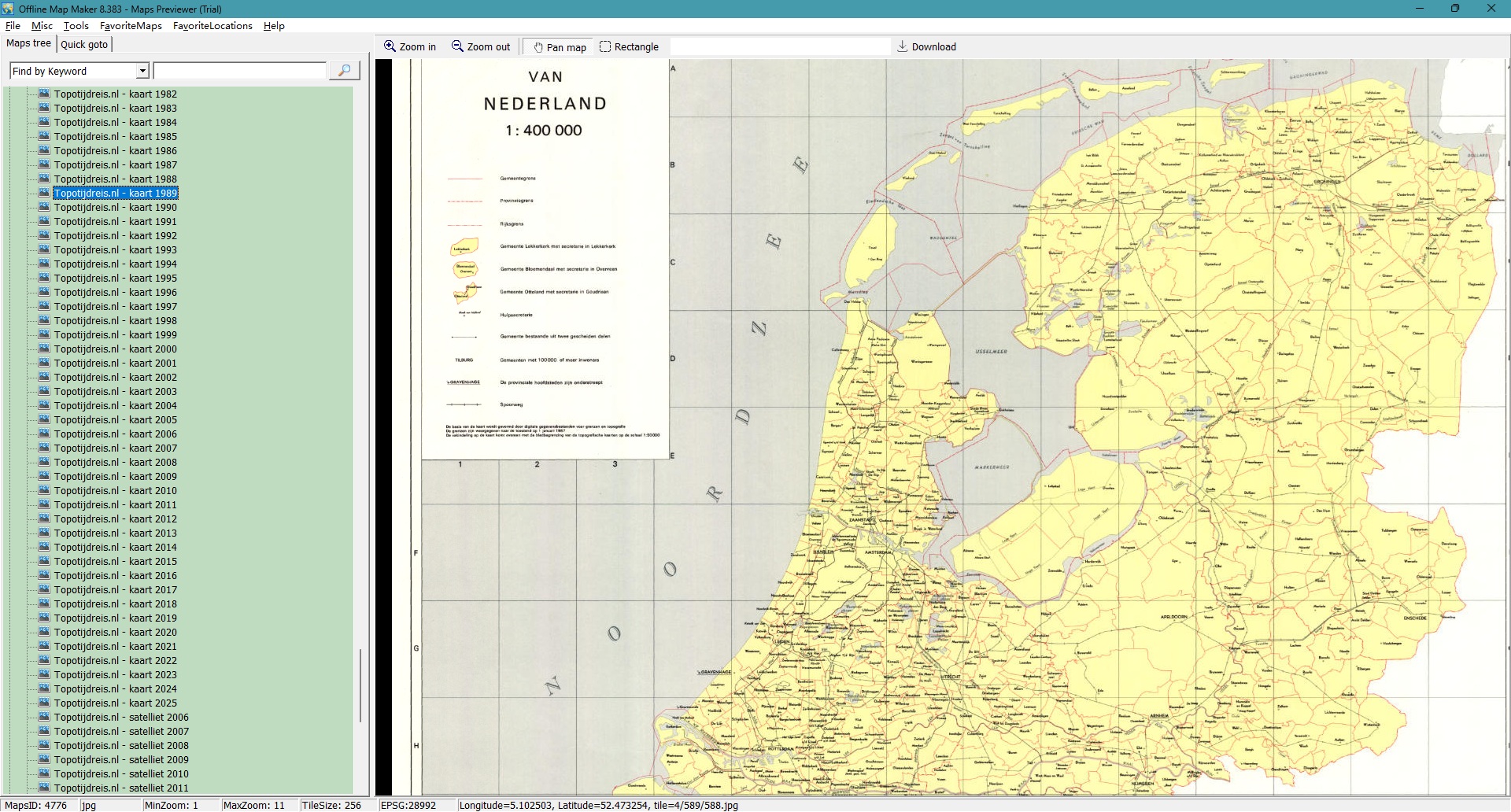Viewport: 1511px width, 812px height.
Task: Open the Find by Keyword dropdown
Action: click(x=142, y=71)
